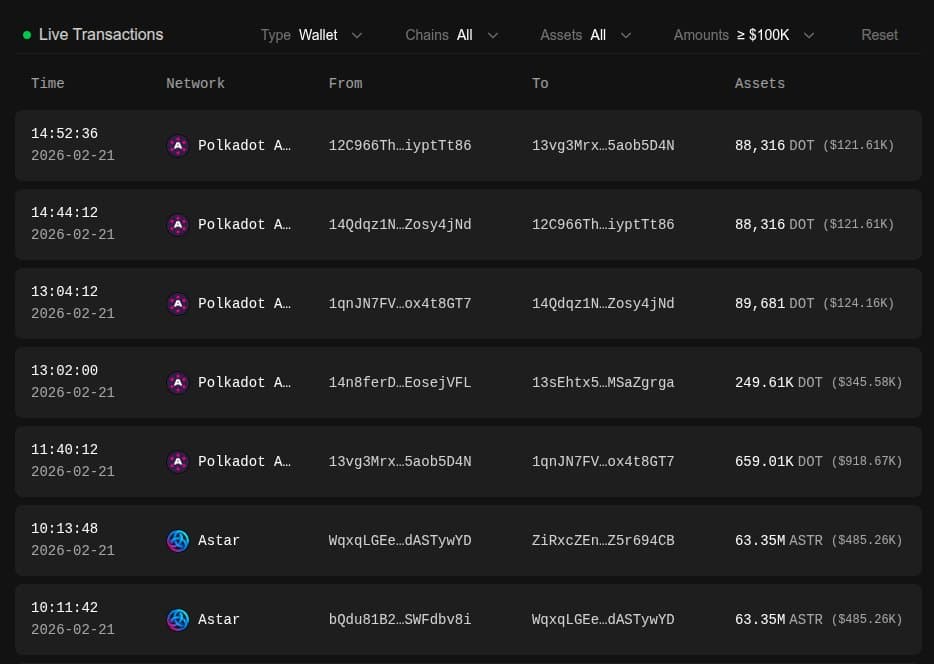The image size is (934, 664).
Task: Open recipient address 13sEhtx5…MSaZgrga
Action: pyautogui.click(x=602, y=383)
